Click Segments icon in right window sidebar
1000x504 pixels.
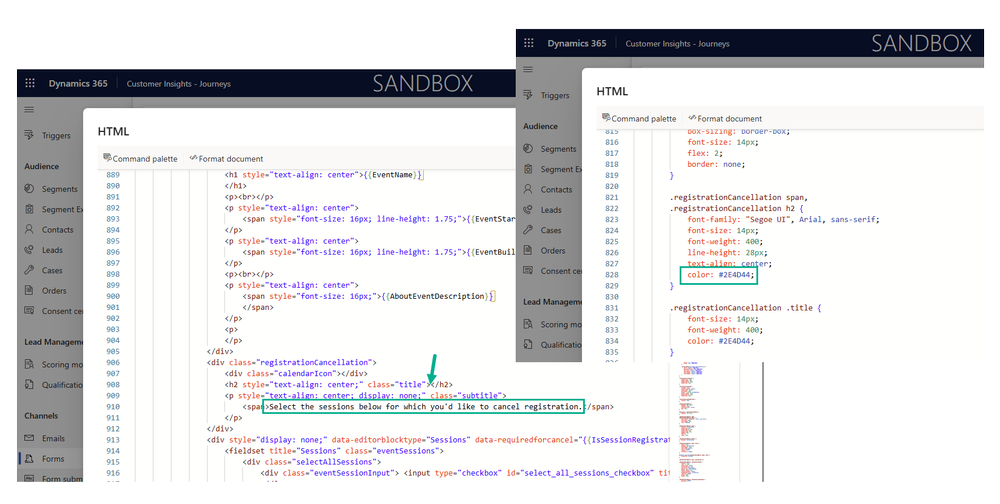coord(527,148)
